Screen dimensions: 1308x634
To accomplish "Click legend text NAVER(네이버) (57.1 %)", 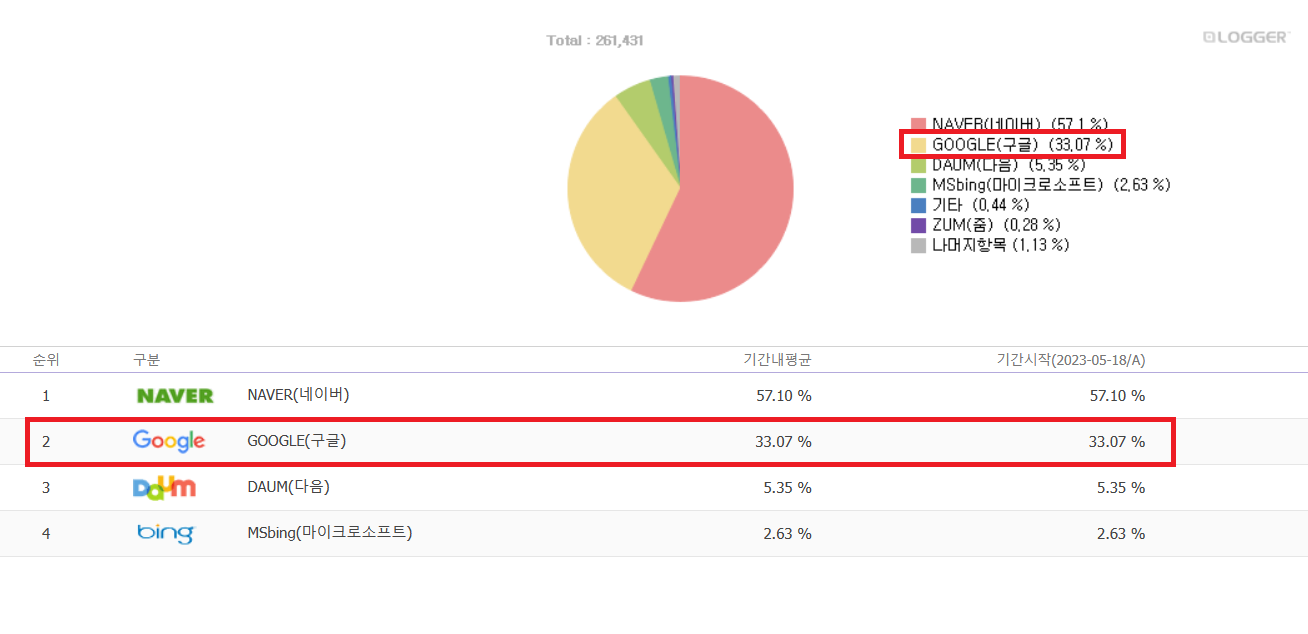I will pos(1020,124).
